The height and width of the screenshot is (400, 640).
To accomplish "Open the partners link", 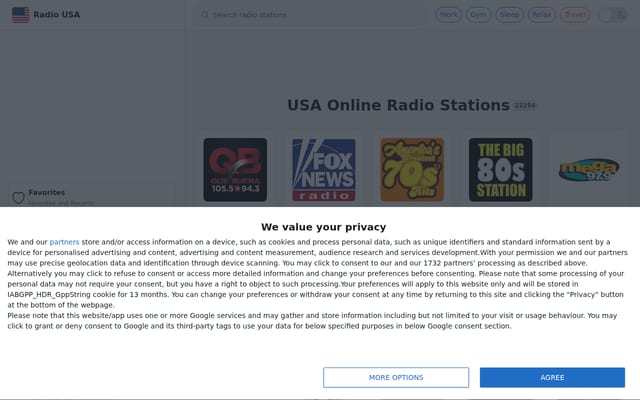I will [x=64, y=242].
